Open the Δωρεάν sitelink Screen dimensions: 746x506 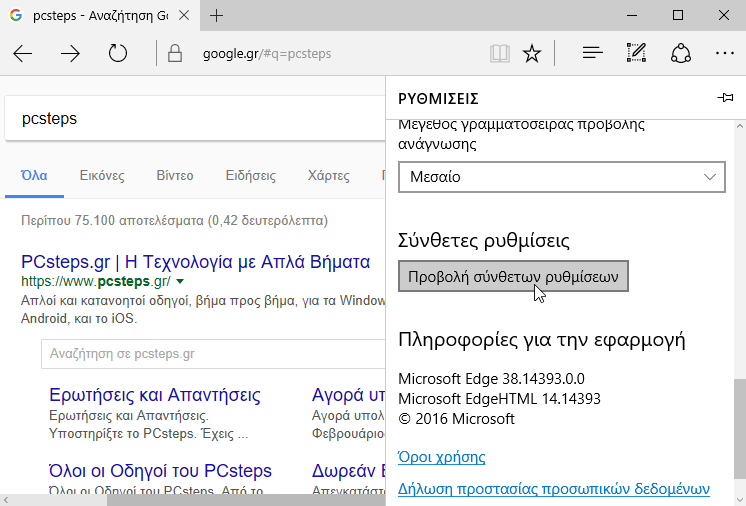(348, 471)
